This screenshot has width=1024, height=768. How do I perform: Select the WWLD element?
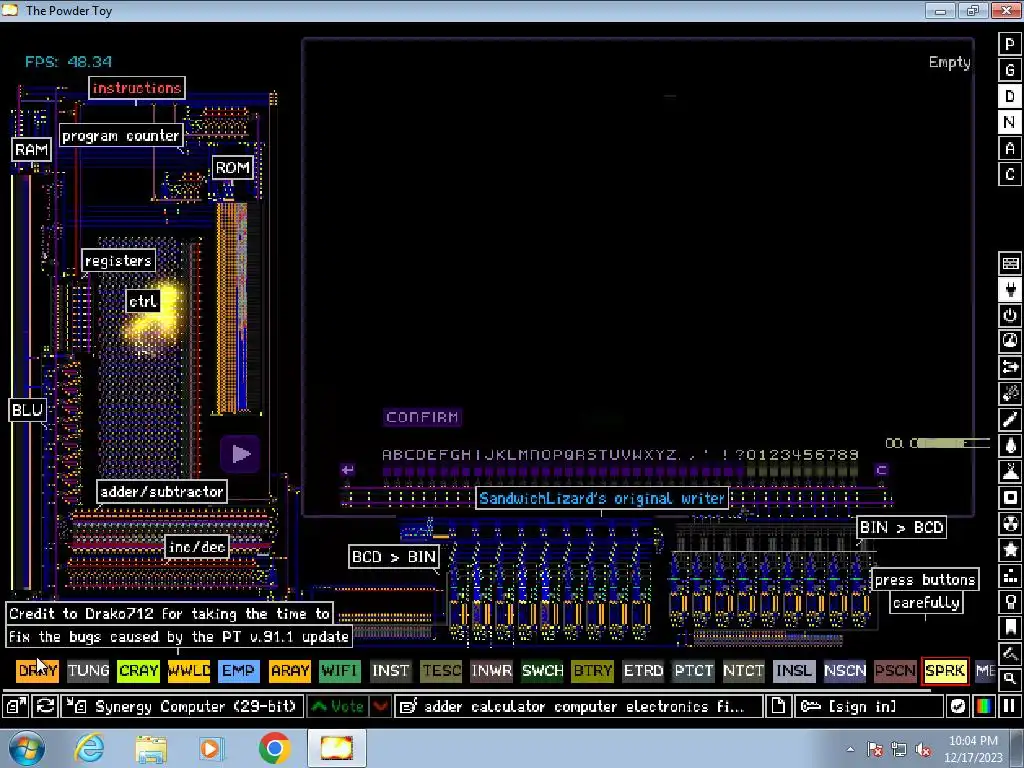(189, 671)
